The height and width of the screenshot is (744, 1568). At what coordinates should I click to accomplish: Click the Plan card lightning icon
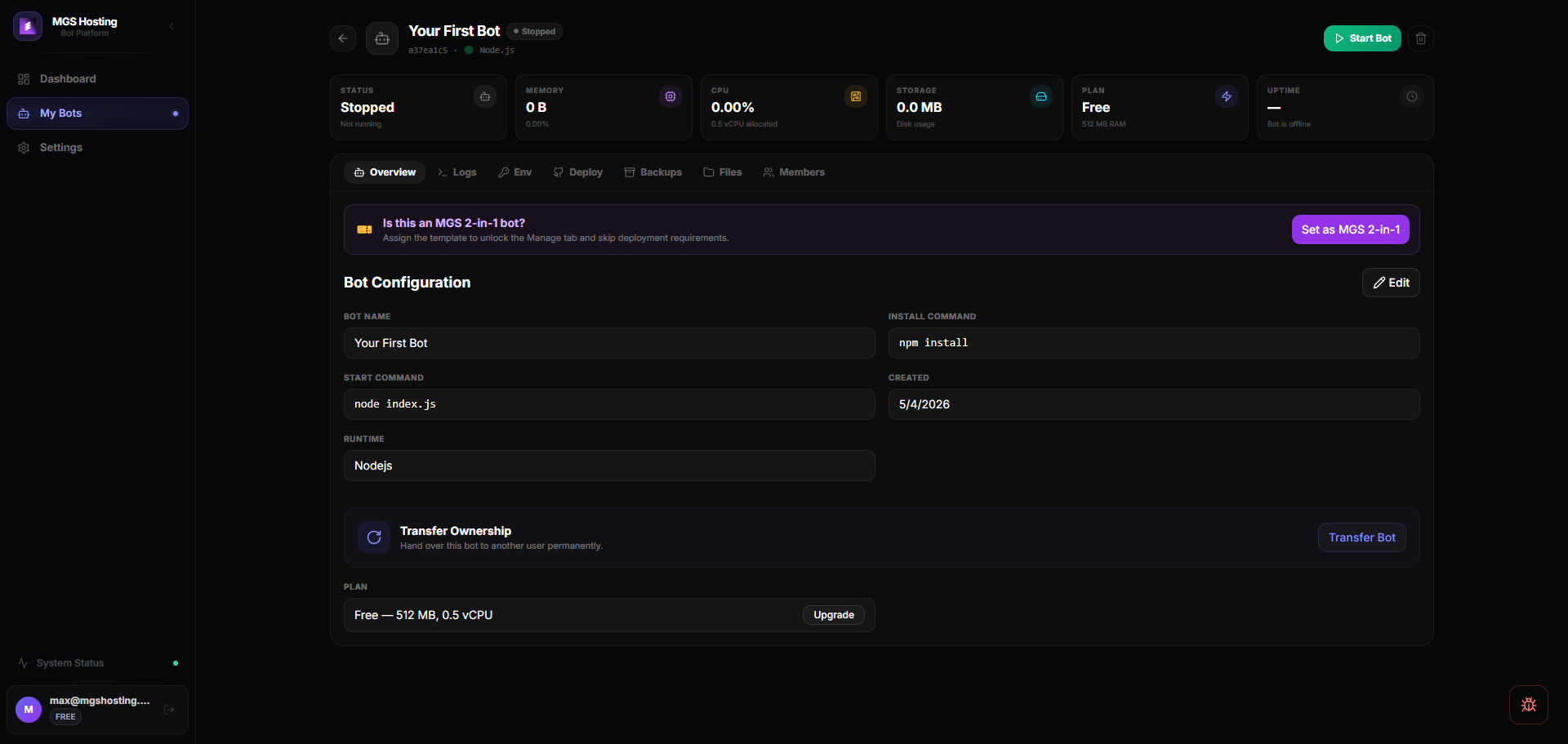pyautogui.click(x=1227, y=96)
